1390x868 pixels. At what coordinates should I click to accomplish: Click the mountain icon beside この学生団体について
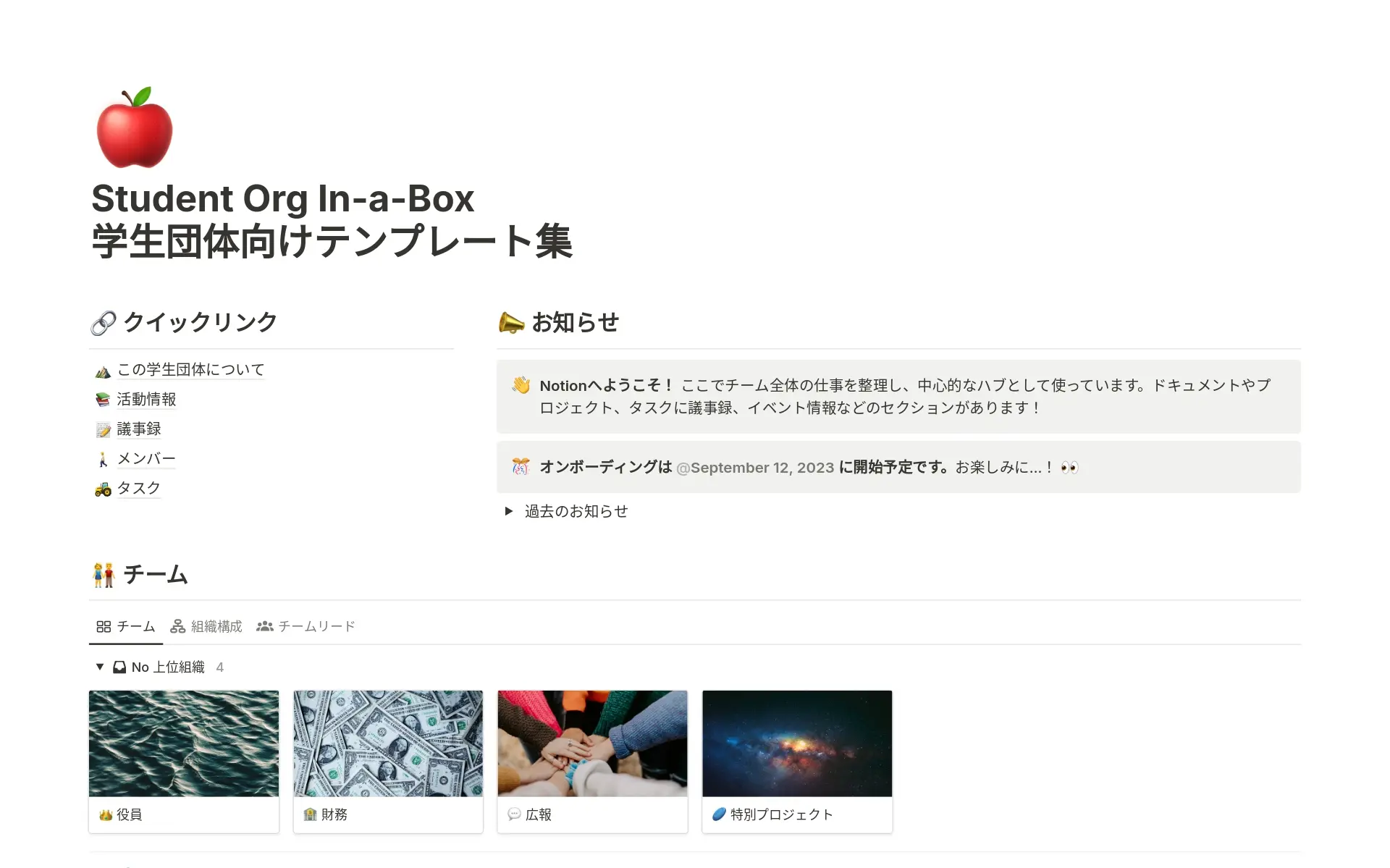[103, 371]
